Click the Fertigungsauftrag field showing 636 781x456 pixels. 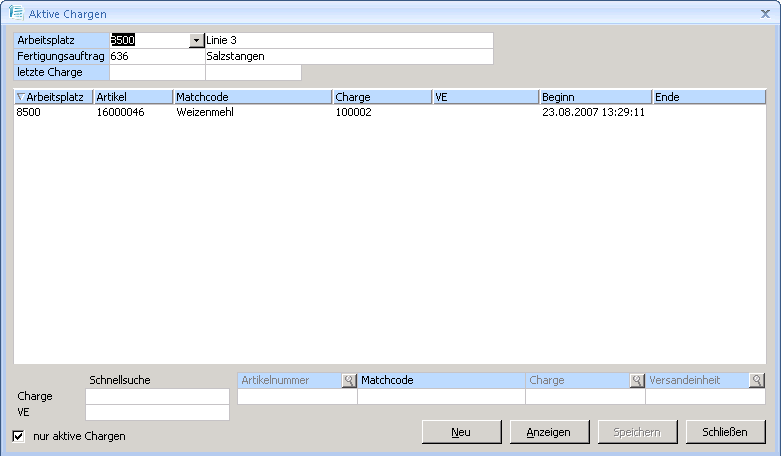tap(157, 56)
